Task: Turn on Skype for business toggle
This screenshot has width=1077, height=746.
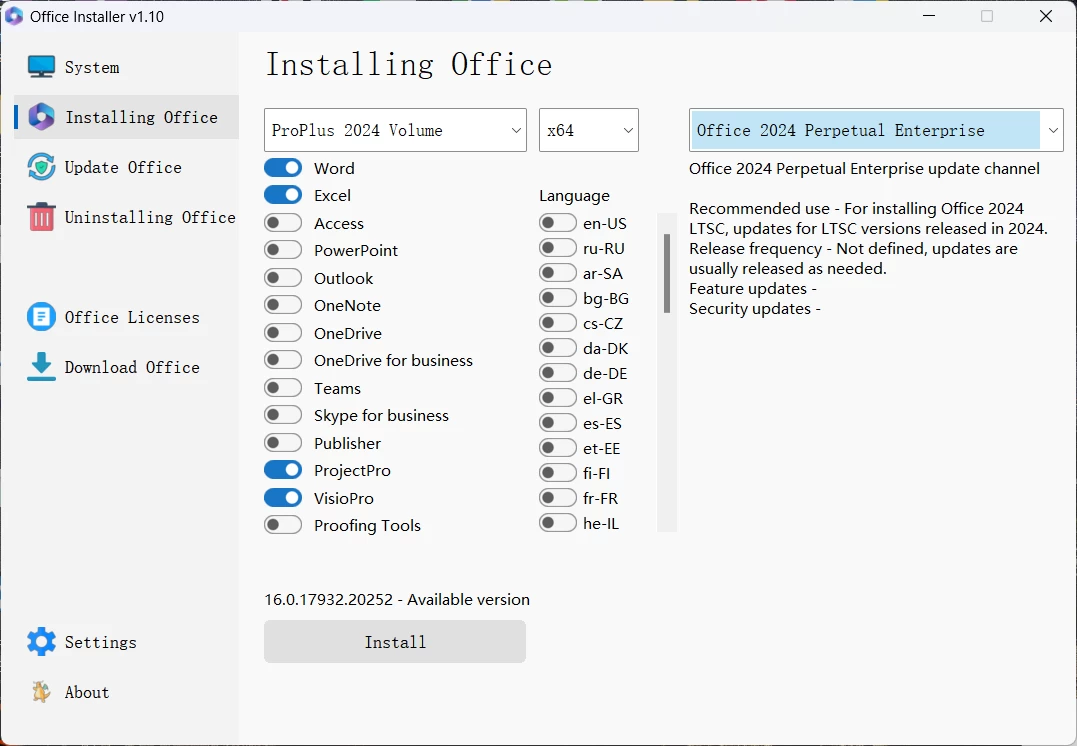Action: 283,415
